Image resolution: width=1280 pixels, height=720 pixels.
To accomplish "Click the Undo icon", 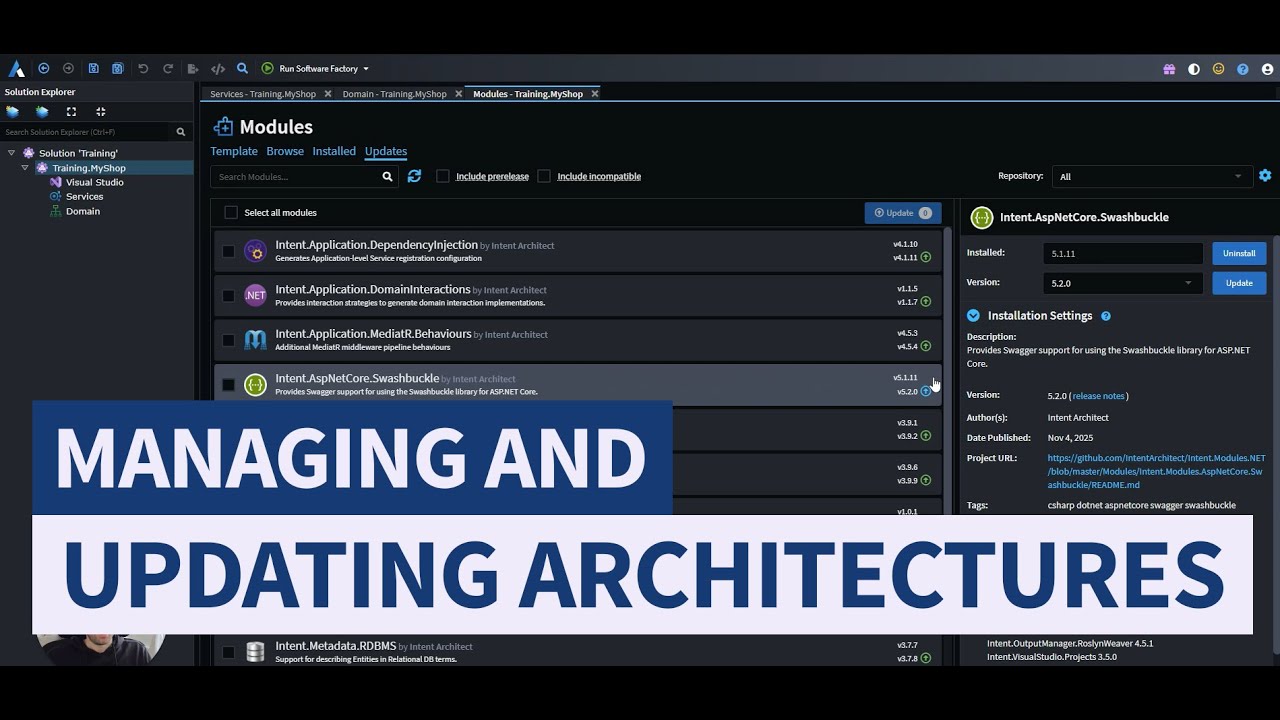I will coord(143,69).
